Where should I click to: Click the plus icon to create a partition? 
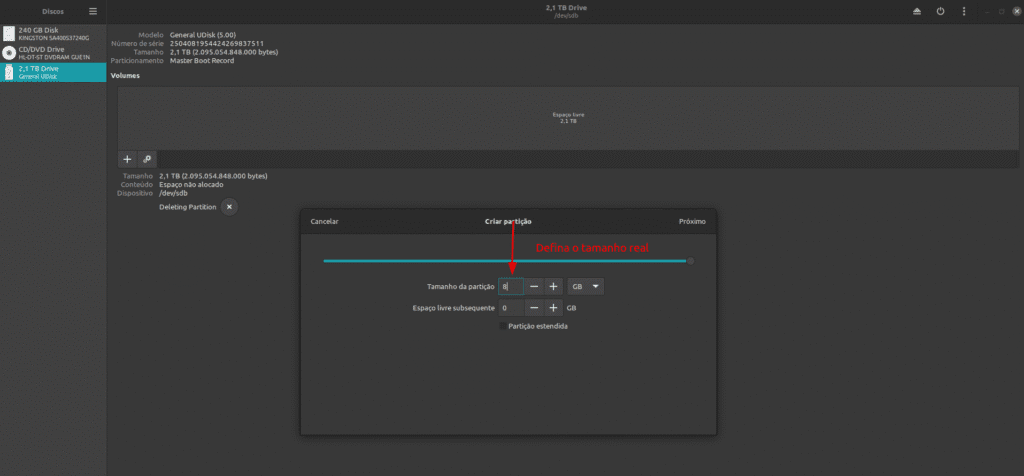coord(127,159)
